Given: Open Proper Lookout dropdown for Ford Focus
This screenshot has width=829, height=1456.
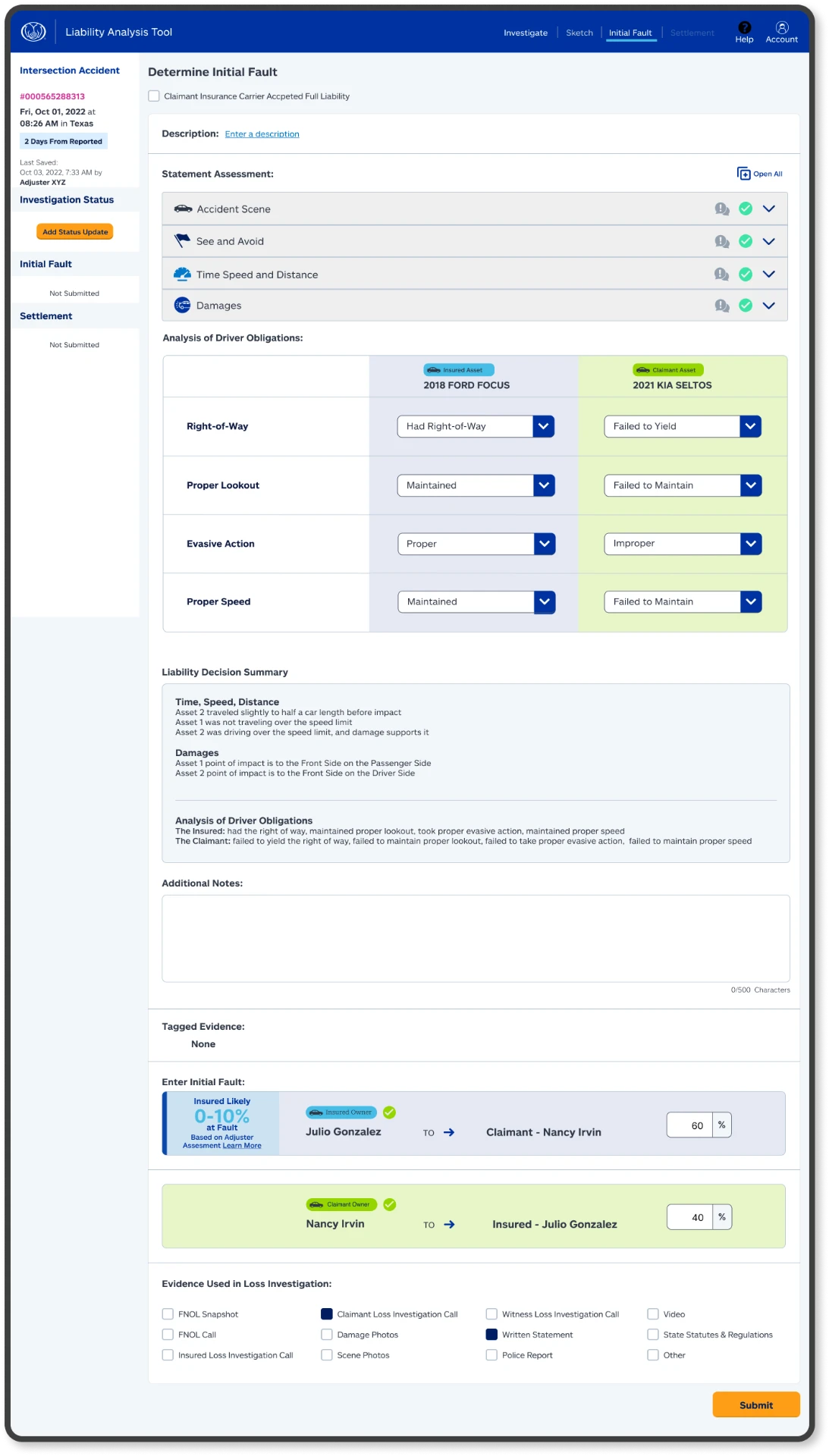Looking at the screenshot, I should tap(476, 485).
